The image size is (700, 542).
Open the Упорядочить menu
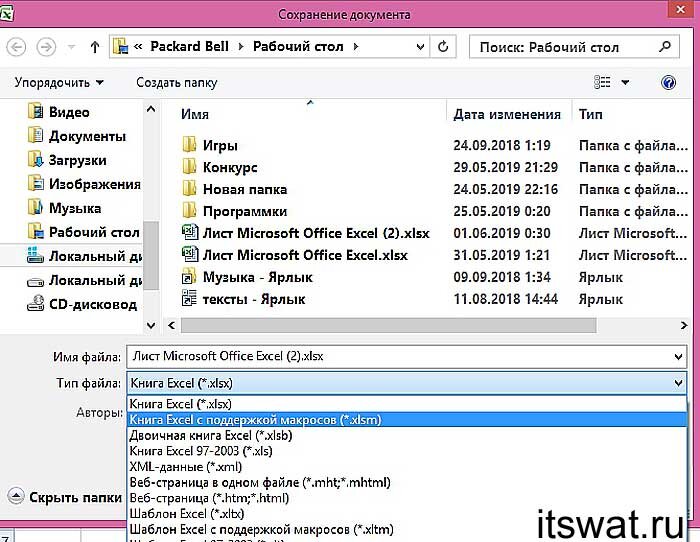[58, 83]
